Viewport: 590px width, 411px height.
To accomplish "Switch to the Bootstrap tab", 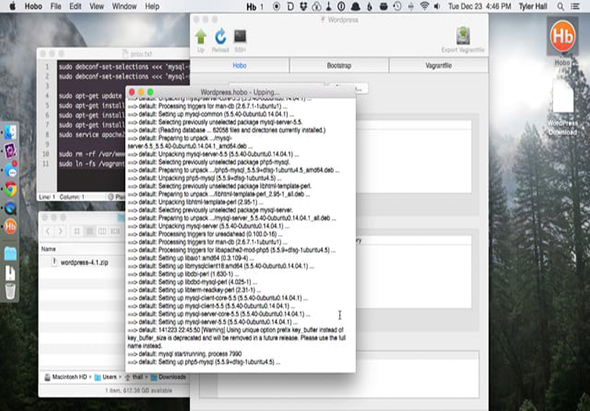I will pos(339,65).
